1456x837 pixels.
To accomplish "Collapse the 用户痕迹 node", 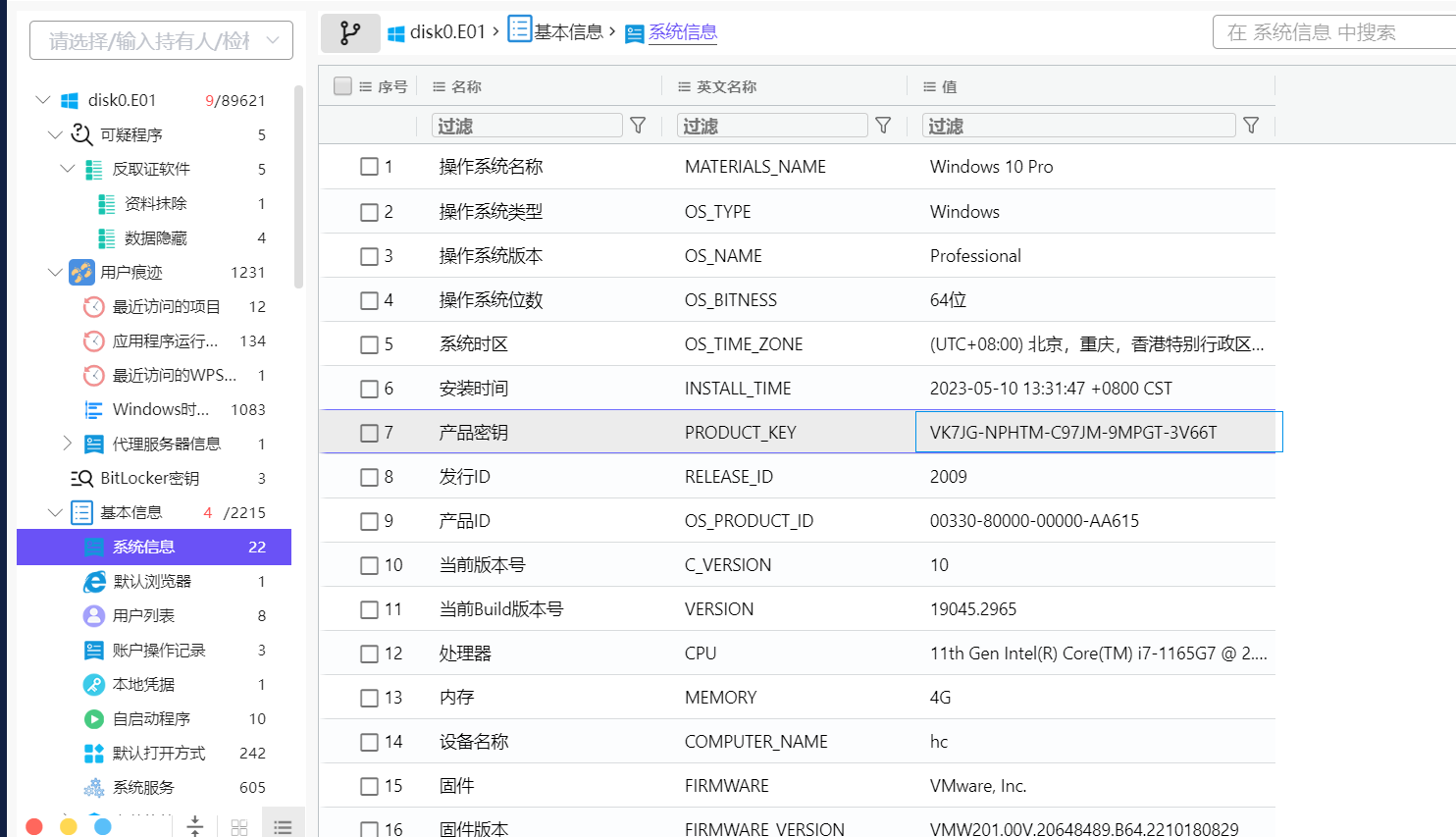I will pos(55,272).
